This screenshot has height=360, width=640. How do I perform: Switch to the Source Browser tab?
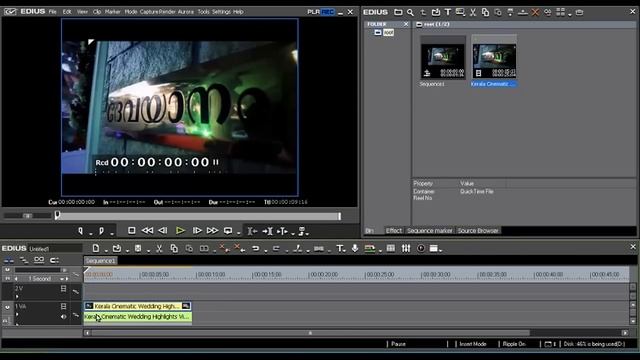click(x=478, y=231)
